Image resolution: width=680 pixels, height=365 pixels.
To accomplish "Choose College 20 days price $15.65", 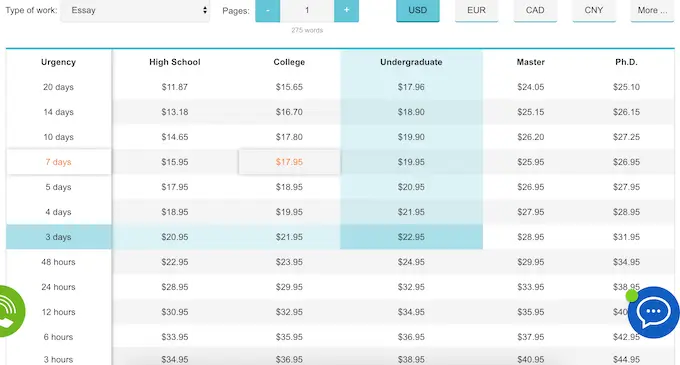I will [289, 87].
